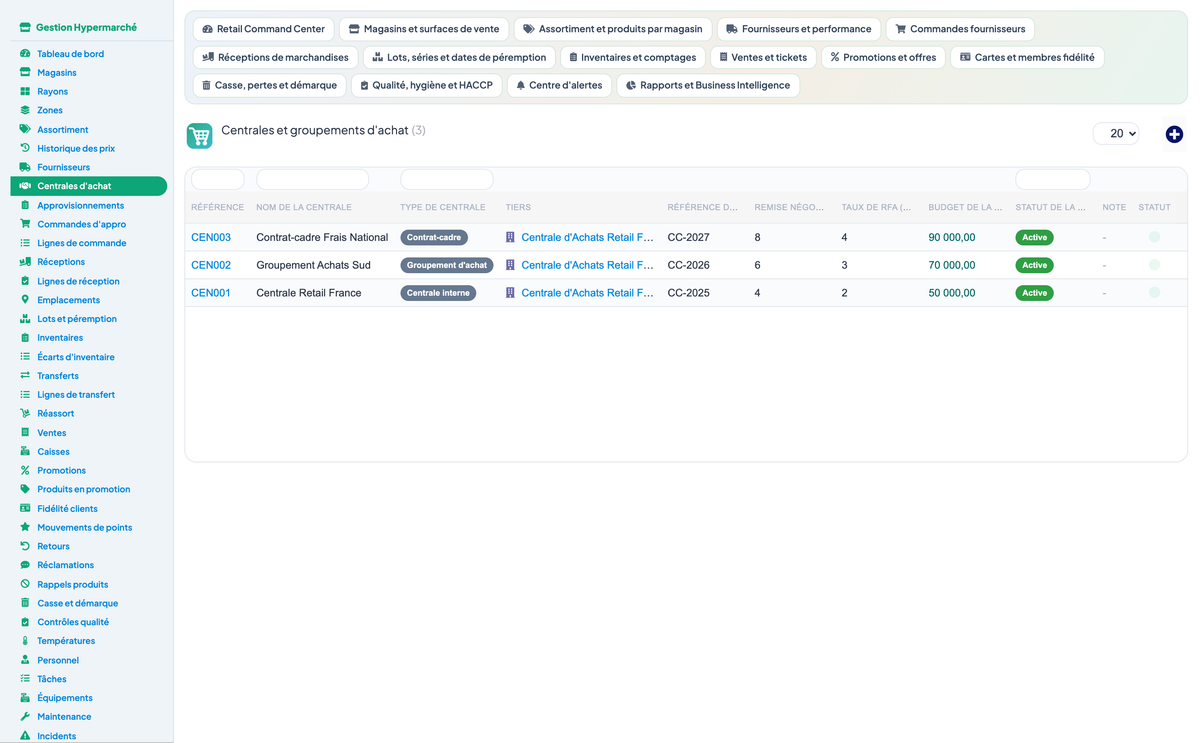Click the plus icon to add a centrale
This screenshot has height=743, width=1200.
[x=1174, y=134]
